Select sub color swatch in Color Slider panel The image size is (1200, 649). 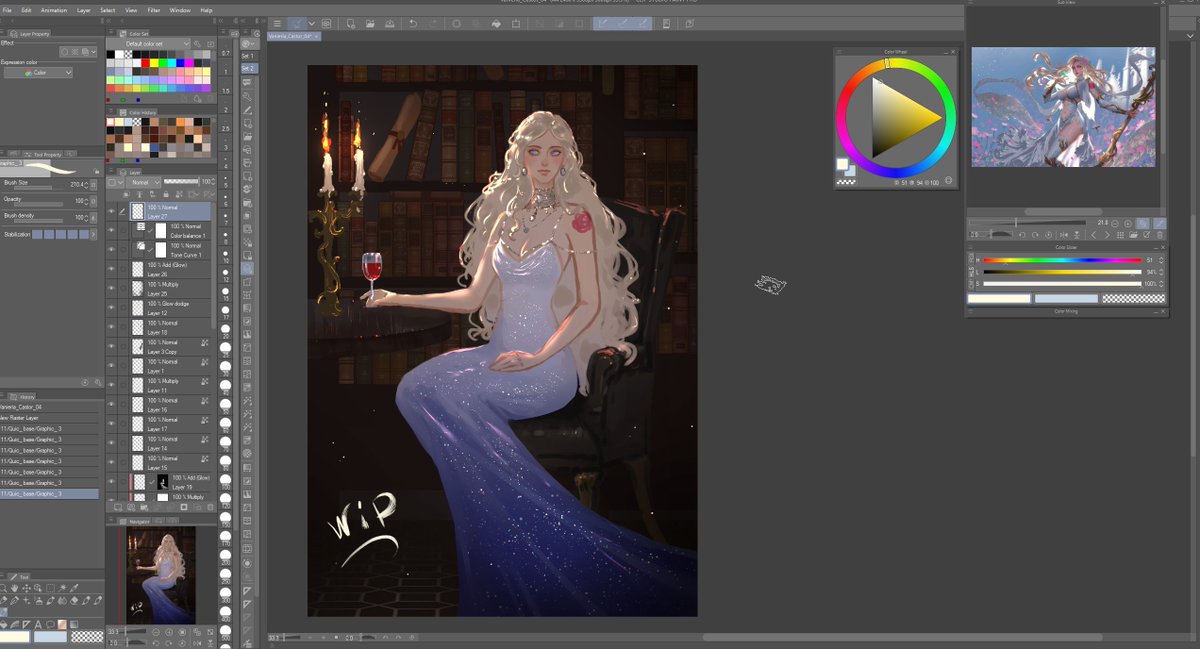[x=1066, y=298]
